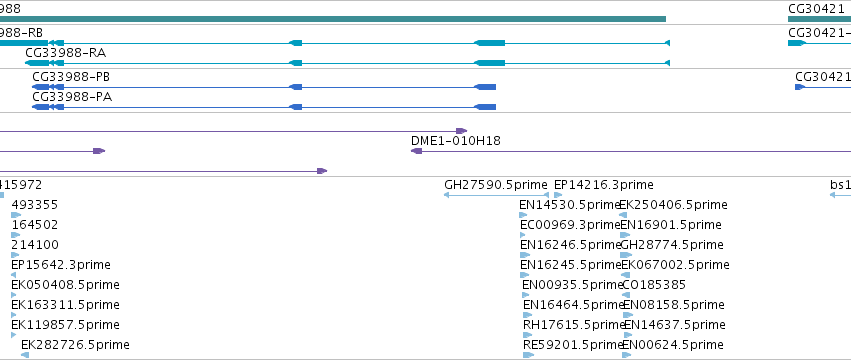Click the arrow glyph under EK282726.5prime
Screen dimensions: 851x360
point(24,355)
